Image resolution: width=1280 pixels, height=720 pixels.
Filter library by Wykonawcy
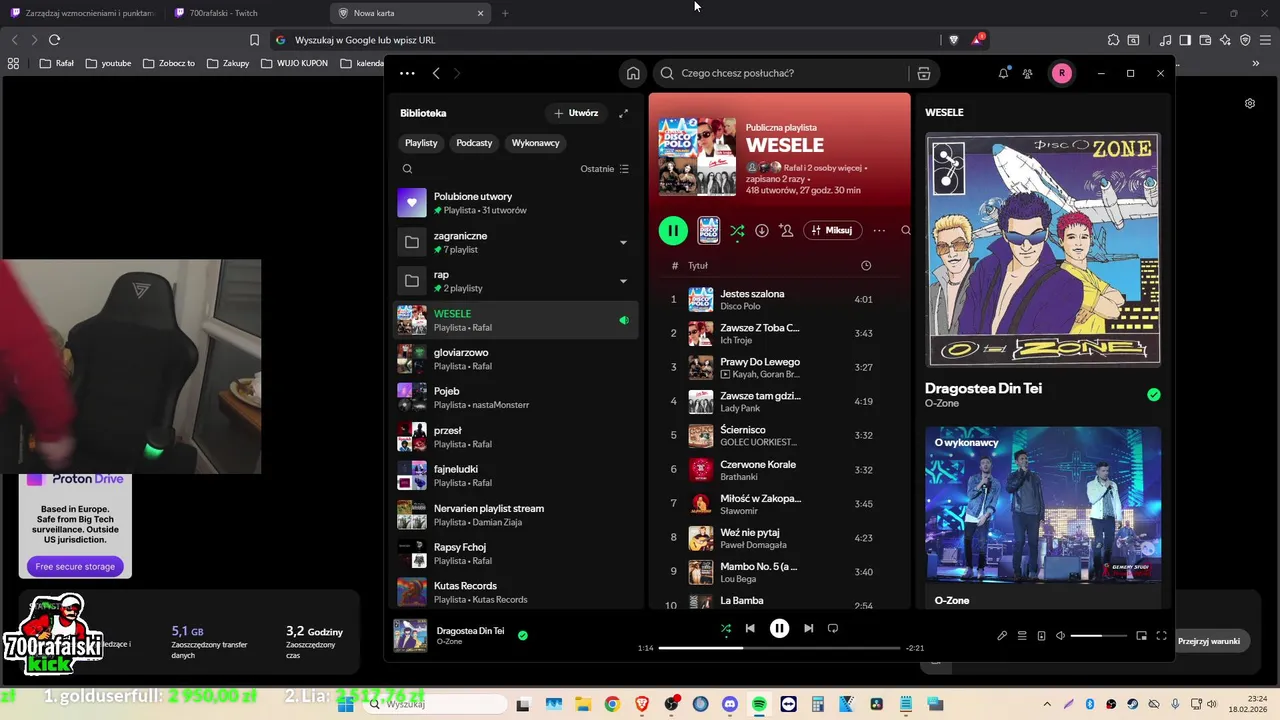coord(535,143)
